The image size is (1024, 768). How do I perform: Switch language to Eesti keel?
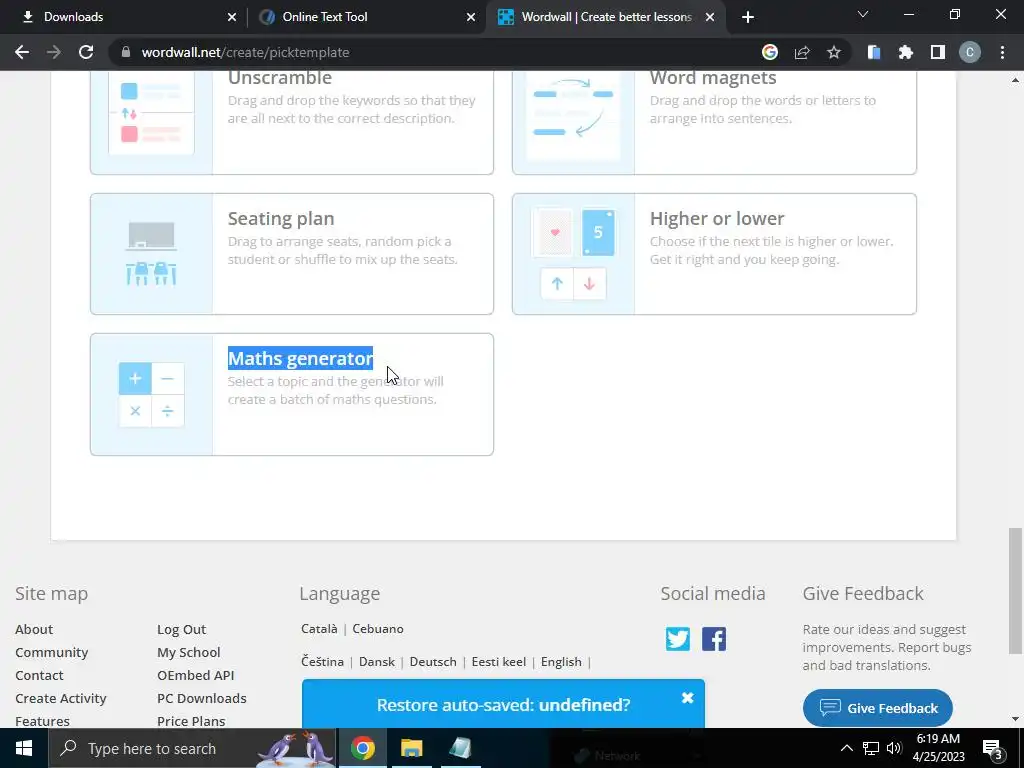(x=499, y=662)
